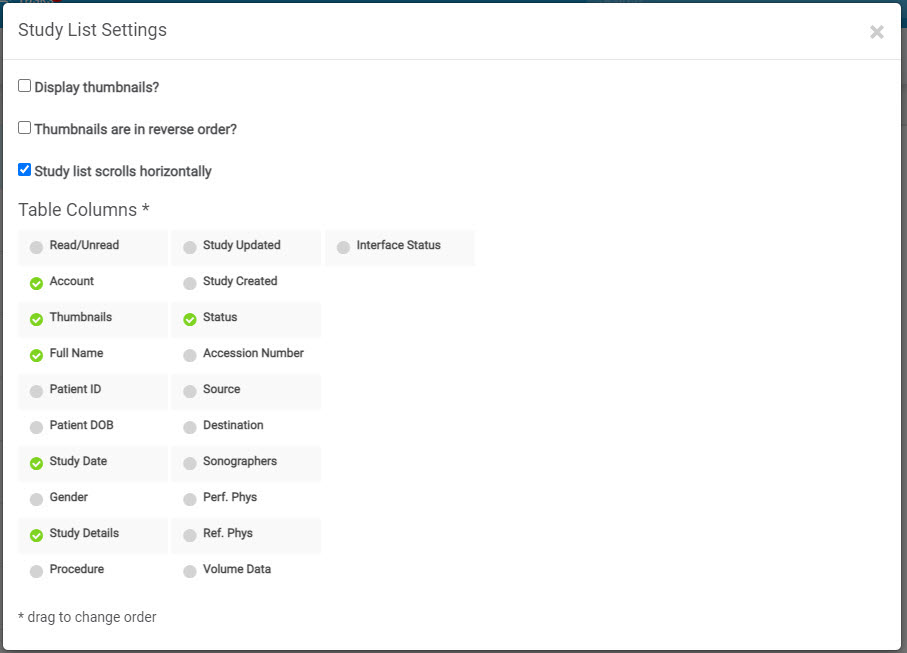This screenshot has height=653, width=907.
Task: Enable the Procedure column dot
Action: 36,571
